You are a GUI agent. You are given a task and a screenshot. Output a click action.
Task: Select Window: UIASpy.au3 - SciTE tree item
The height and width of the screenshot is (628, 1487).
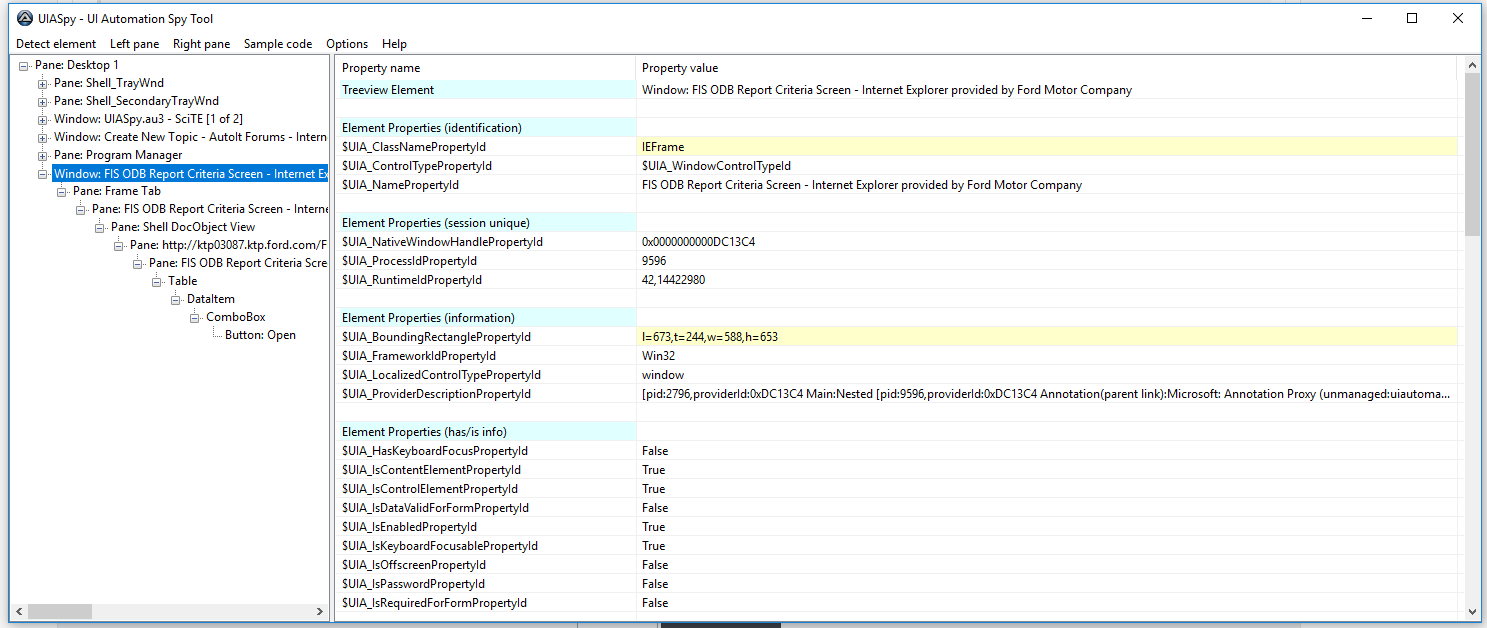[148, 119]
